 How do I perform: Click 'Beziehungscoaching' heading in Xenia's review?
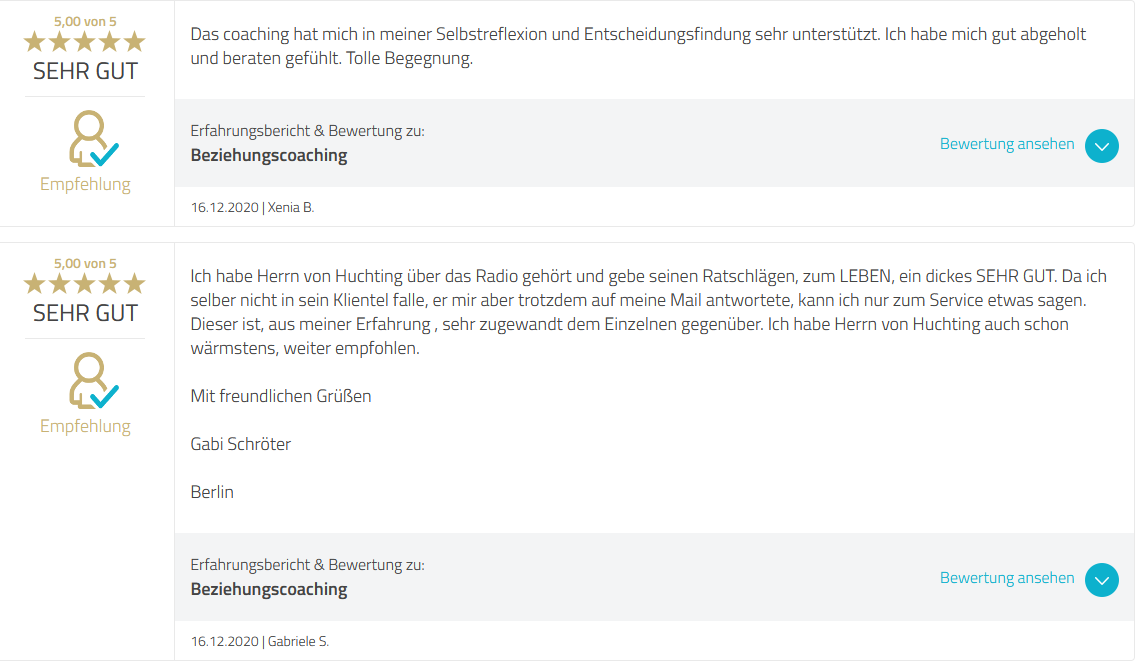[x=269, y=156]
